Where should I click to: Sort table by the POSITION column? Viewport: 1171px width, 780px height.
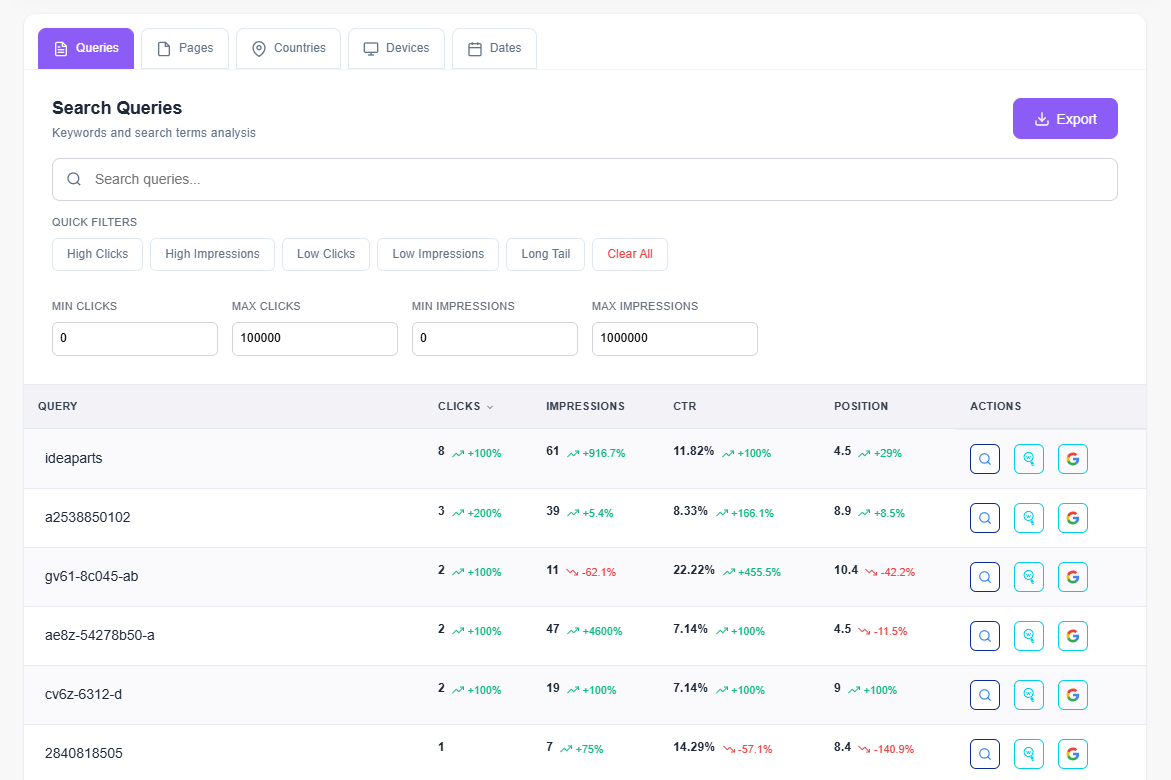pos(861,406)
